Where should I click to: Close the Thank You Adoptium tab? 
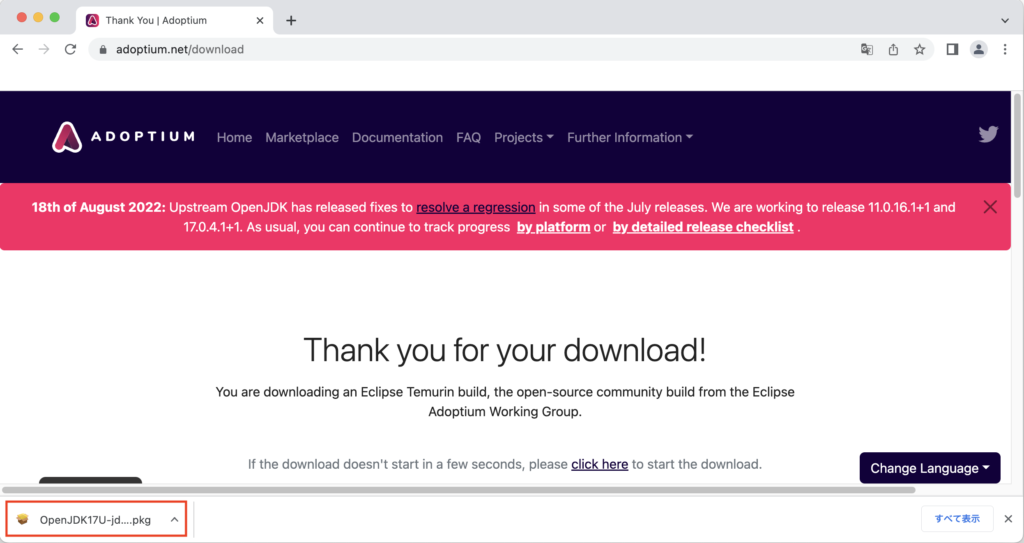point(260,20)
